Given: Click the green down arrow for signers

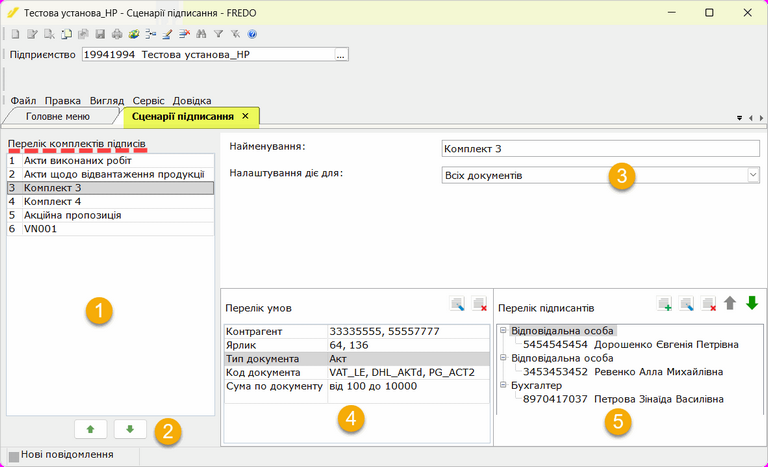Looking at the screenshot, I should coord(752,303).
